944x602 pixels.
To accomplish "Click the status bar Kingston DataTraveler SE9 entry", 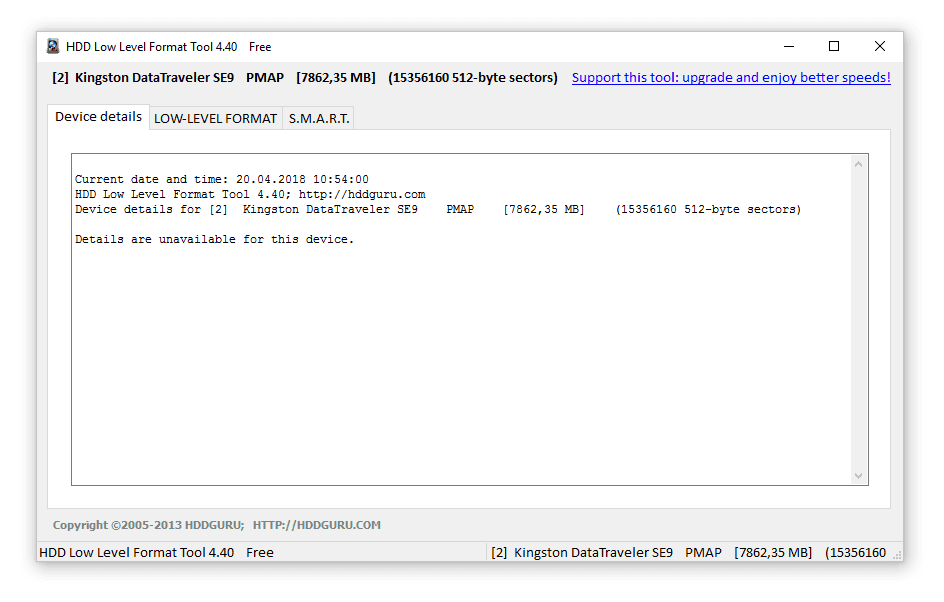I will pos(688,553).
